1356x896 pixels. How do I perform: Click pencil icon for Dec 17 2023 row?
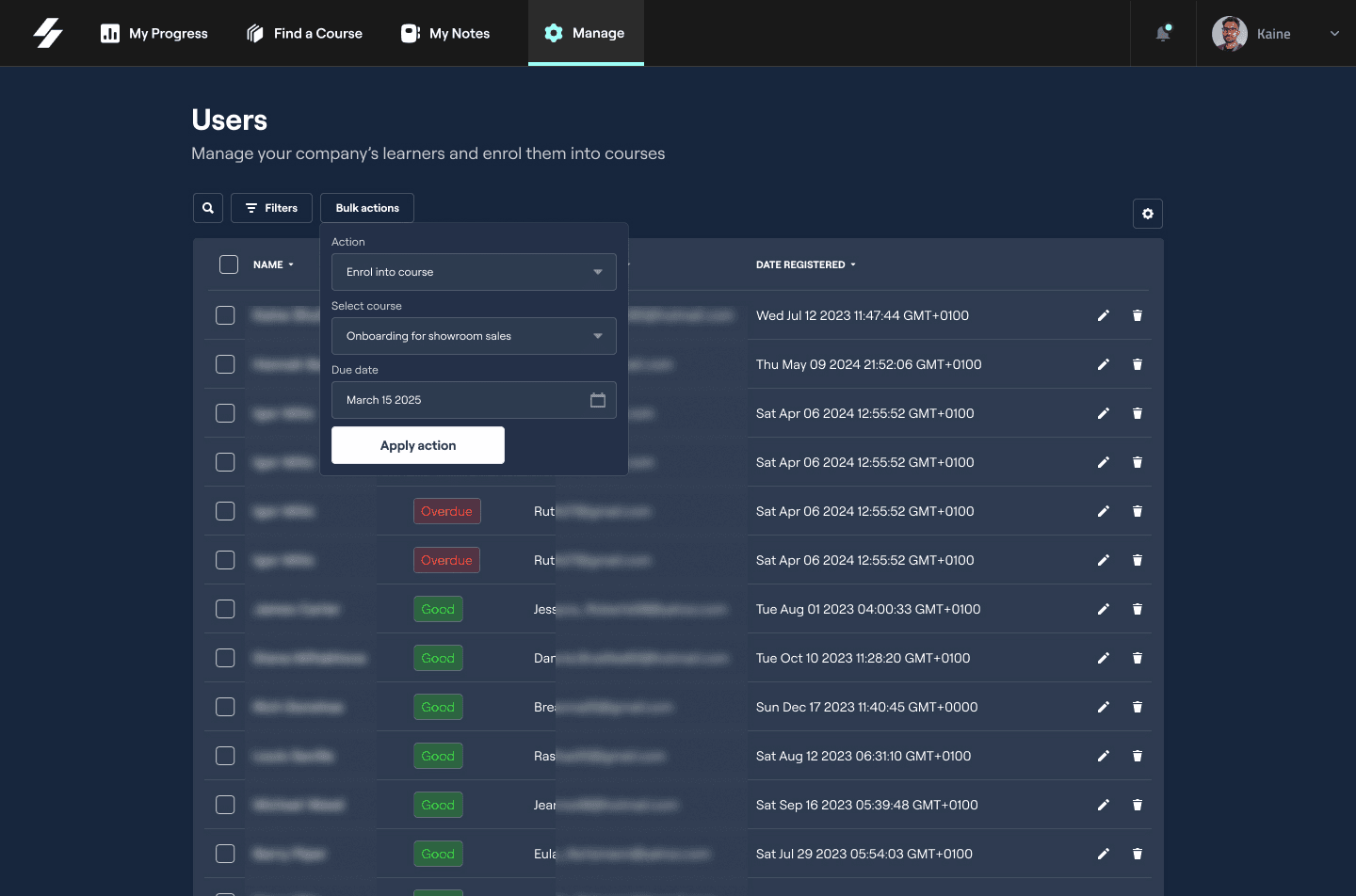pos(1103,707)
